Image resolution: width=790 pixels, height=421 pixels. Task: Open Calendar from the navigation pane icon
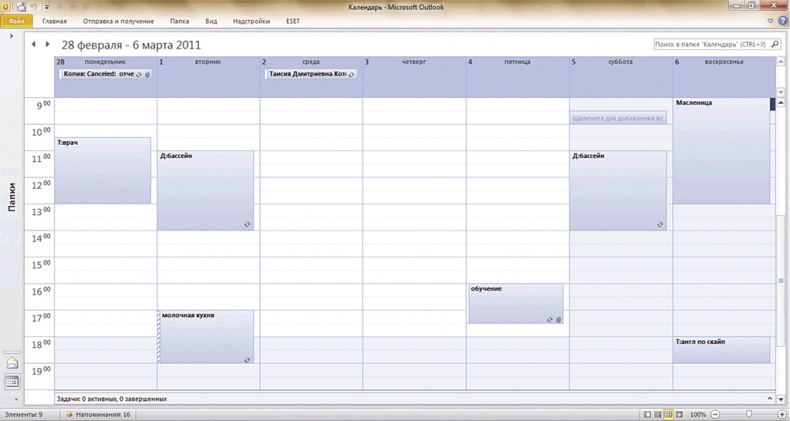pos(12,381)
